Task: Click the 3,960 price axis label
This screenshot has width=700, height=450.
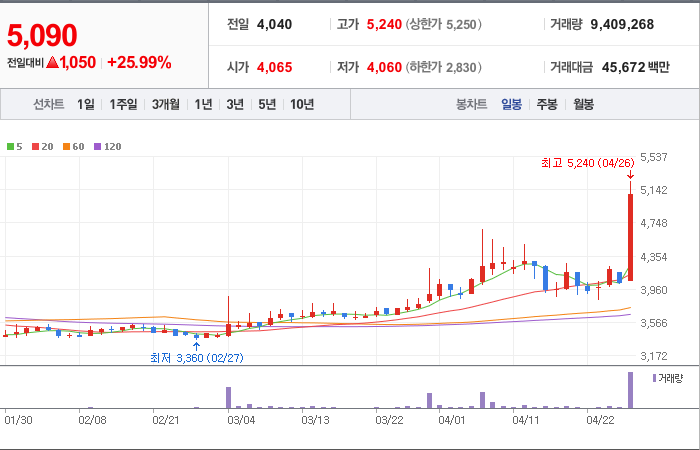Action: [654, 290]
